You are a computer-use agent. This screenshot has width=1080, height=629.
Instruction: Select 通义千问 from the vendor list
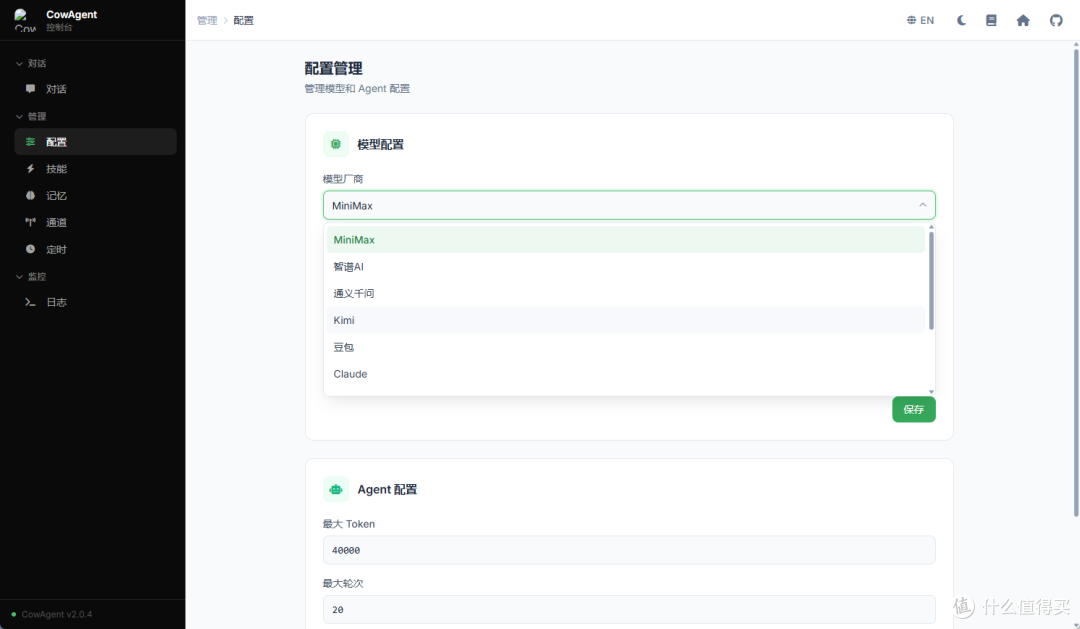pos(625,293)
